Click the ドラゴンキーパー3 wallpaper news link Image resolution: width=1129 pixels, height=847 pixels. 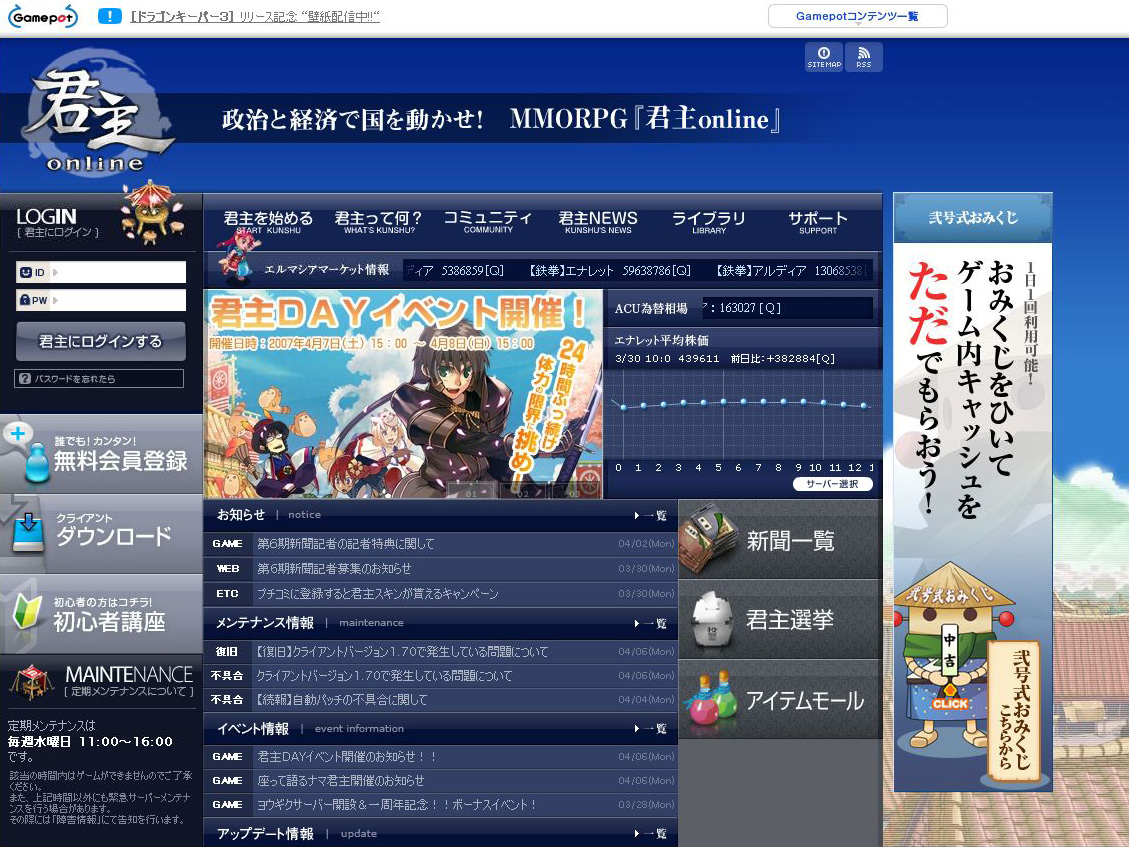[255, 16]
